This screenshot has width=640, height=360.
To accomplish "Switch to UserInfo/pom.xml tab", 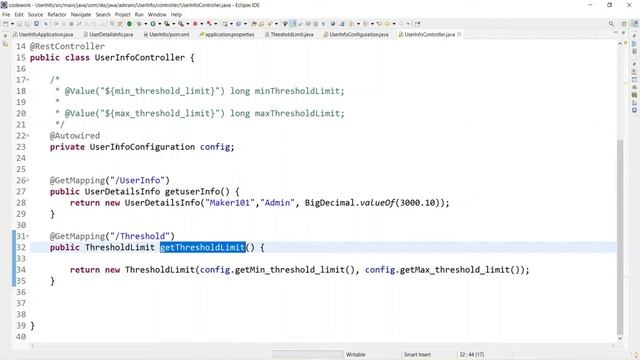I will pos(166,35).
